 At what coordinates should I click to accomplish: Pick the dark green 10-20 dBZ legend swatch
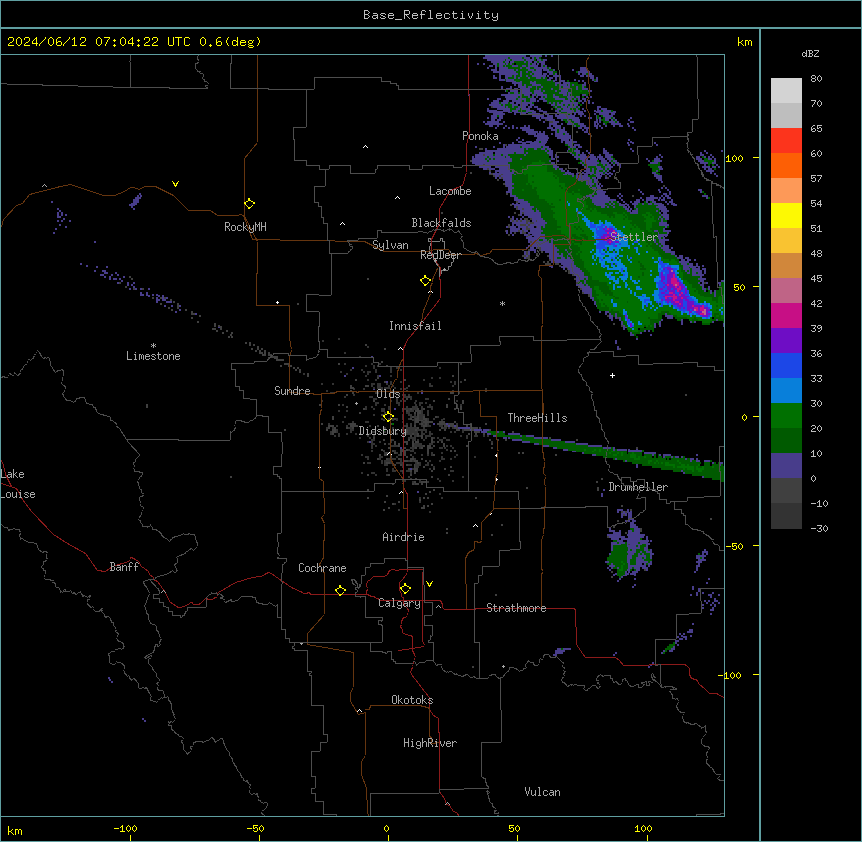click(786, 441)
